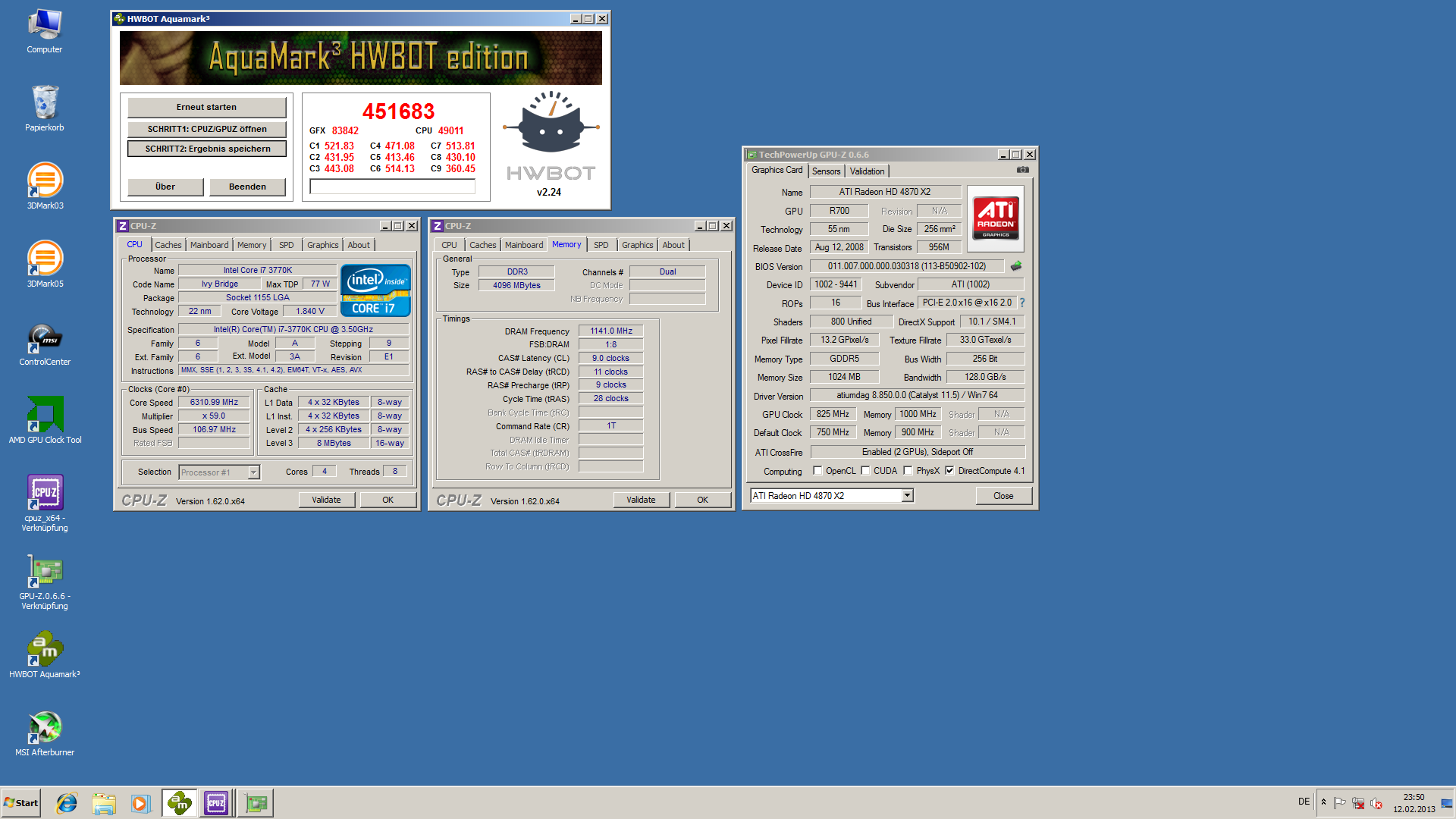Toggle the OpenCL checkbox
The width and height of the screenshot is (1456, 819).
(817, 471)
